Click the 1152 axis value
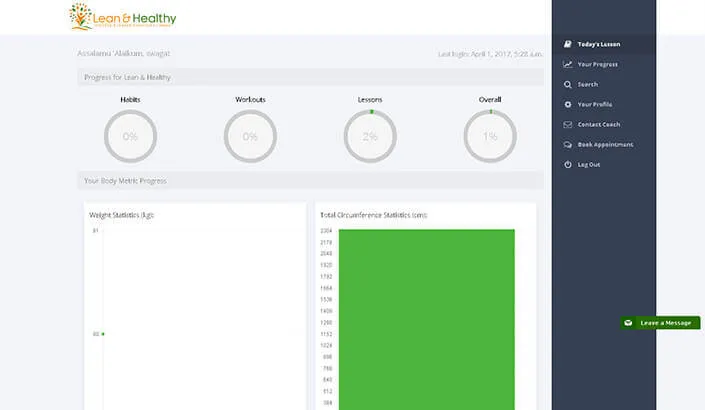The height and width of the screenshot is (410, 705). pos(326,334)
